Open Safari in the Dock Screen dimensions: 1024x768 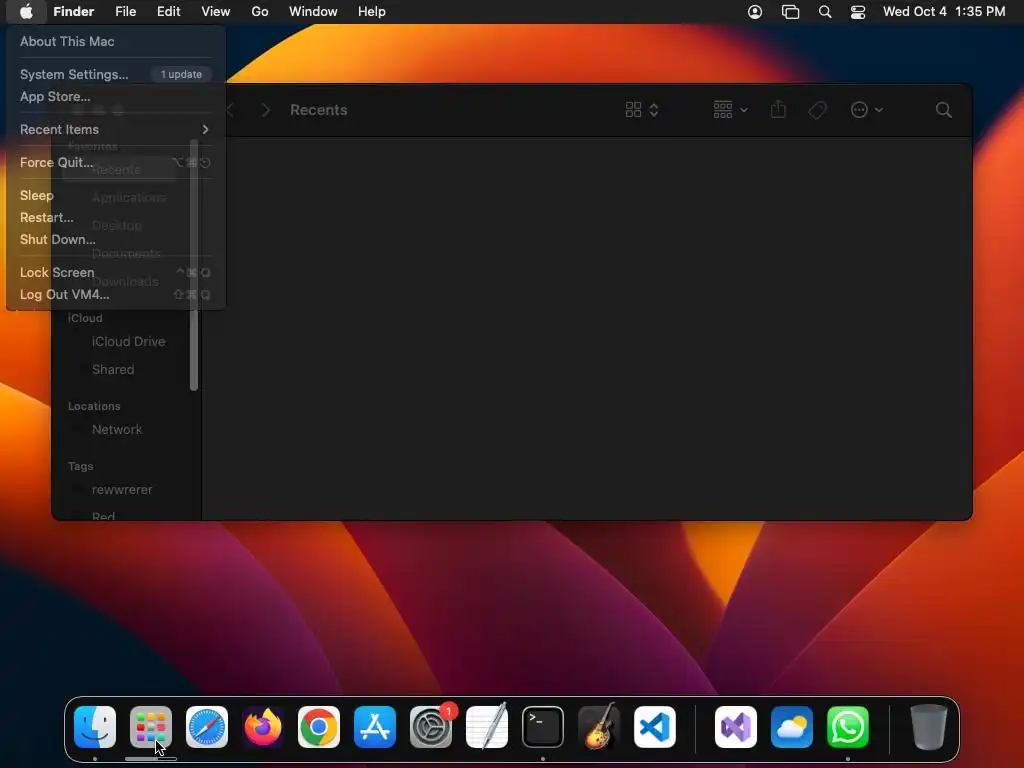(x=207, y=727)
